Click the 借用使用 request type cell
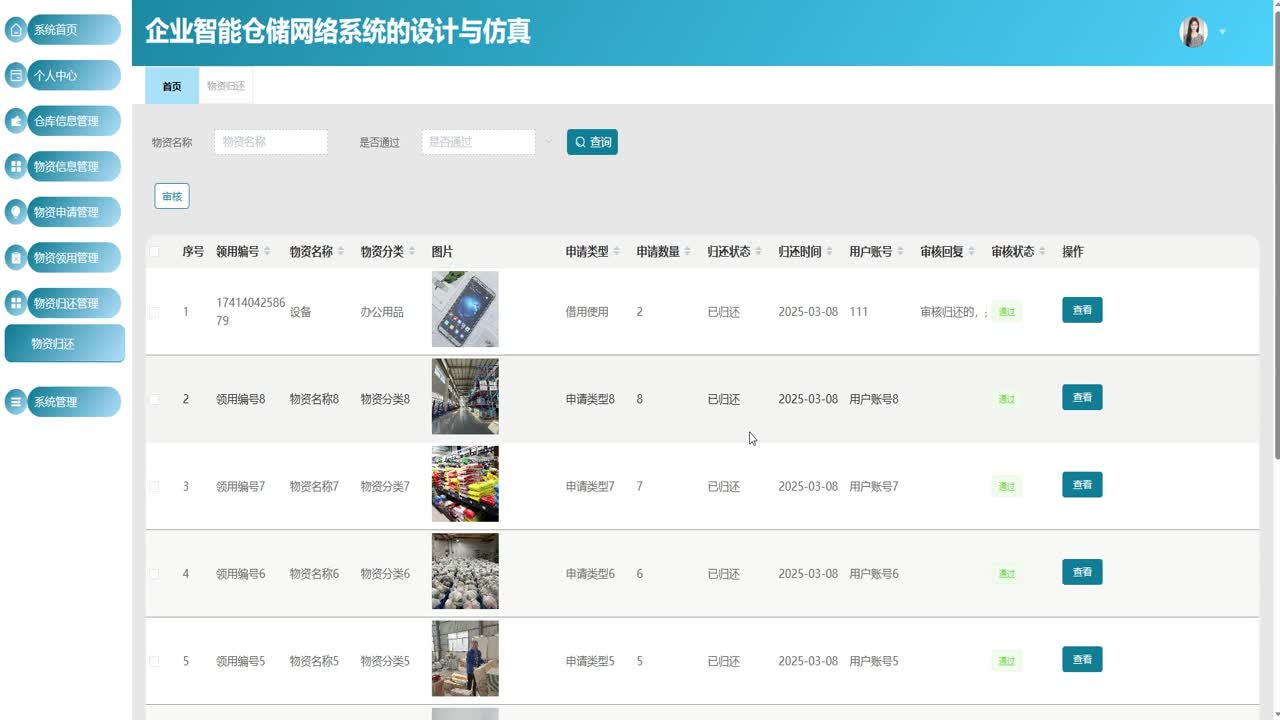 pos(587,312)
